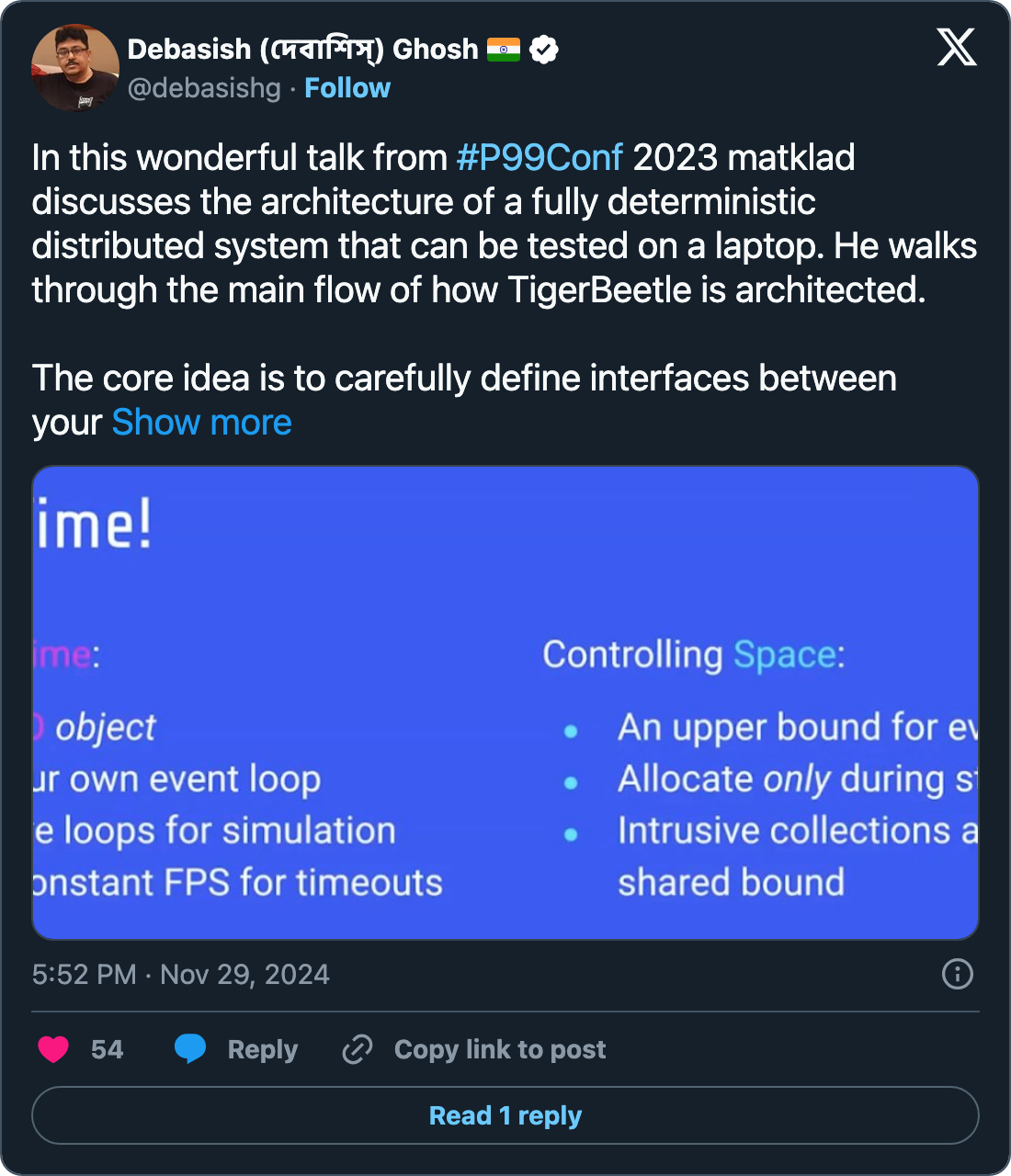Image resolution: width=1011 pixels, height=1176 pixels.
Task: Click the chain link copy icon
Action: [357, 1049]
